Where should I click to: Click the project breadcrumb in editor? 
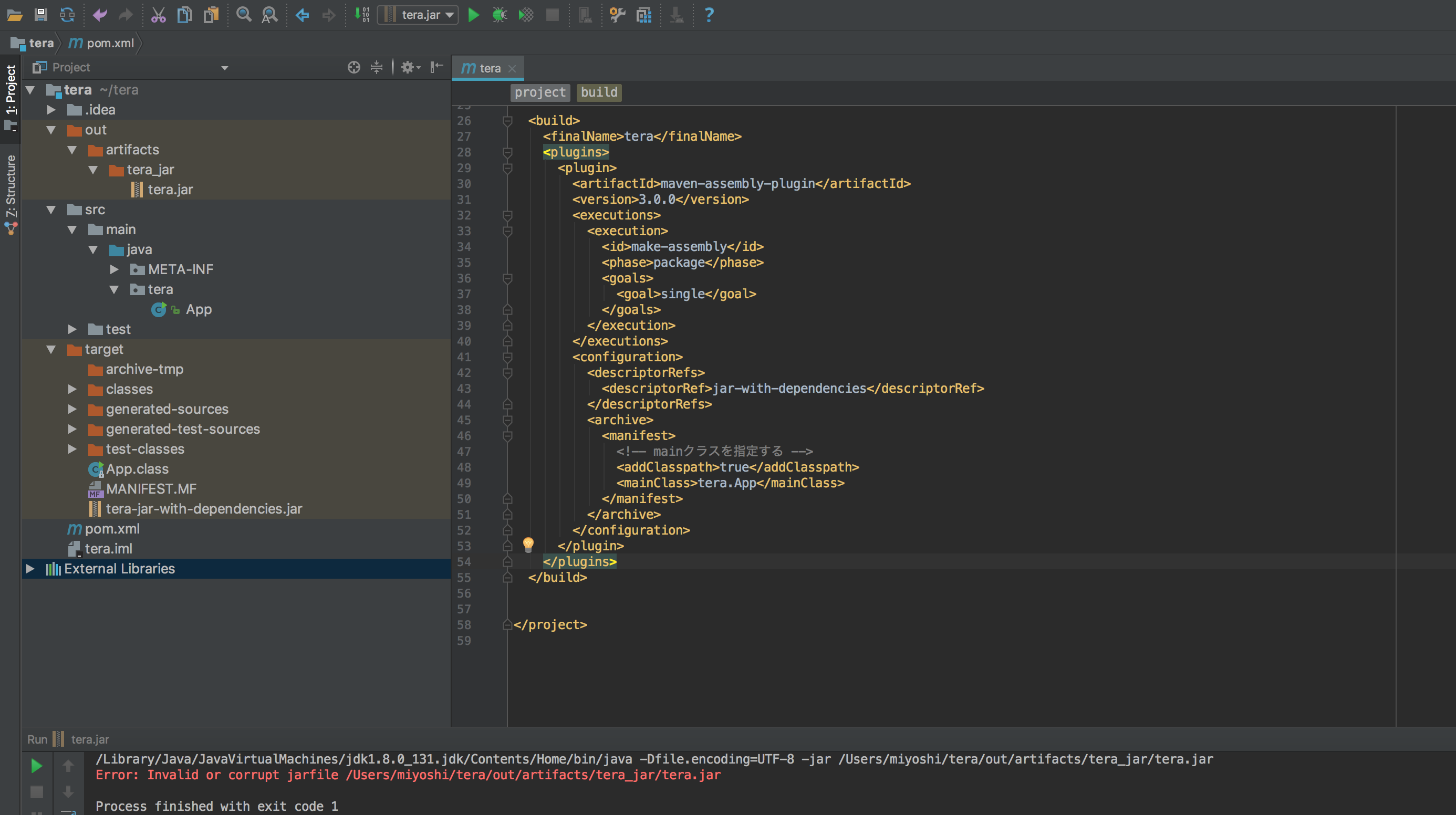[539, 92]
